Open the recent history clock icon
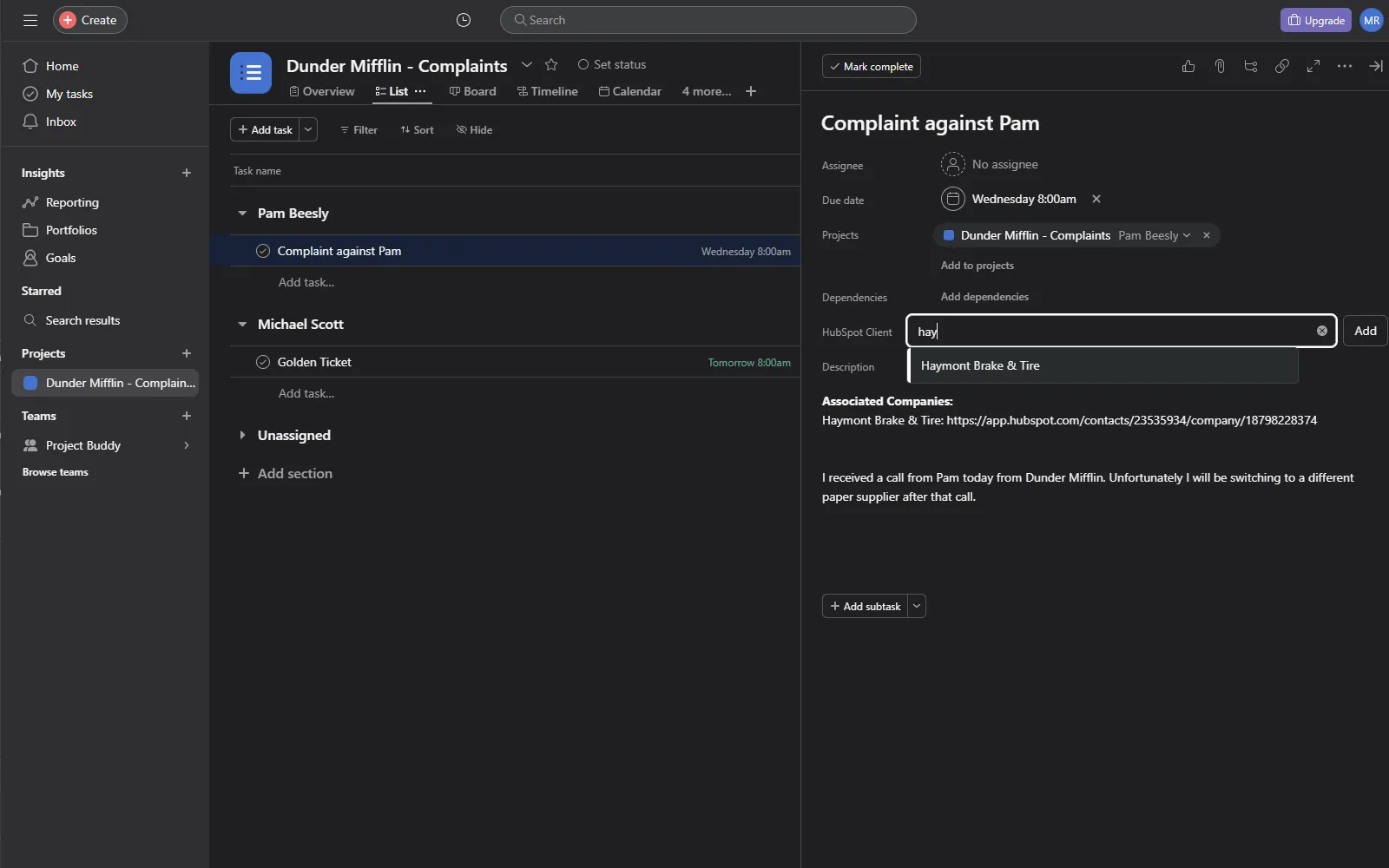 (x=464, y=20)
